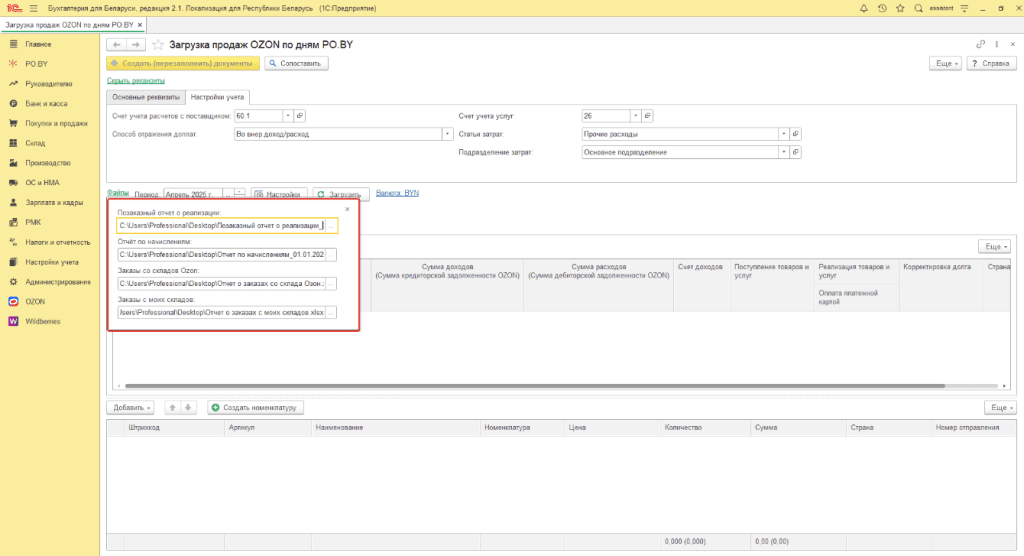Open the Настройки учета sidebar section
This screenshot has width=1024, height=556.
click(52, 262)
